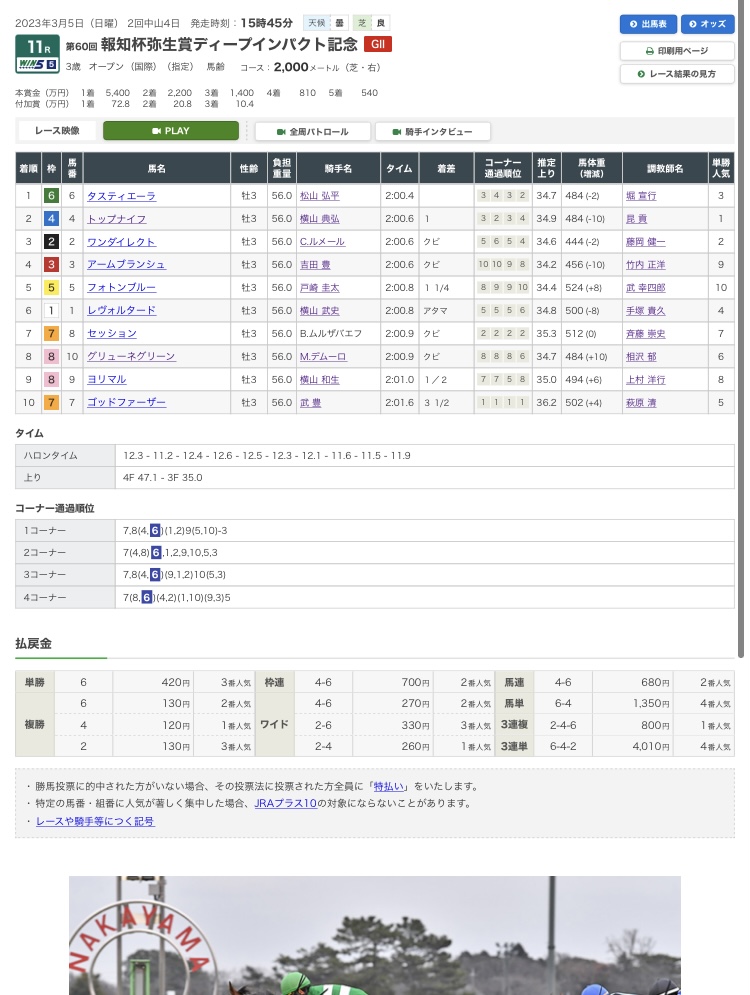
Task: Open jockey M.デムーロ profile
Action: tap(323, 357)
